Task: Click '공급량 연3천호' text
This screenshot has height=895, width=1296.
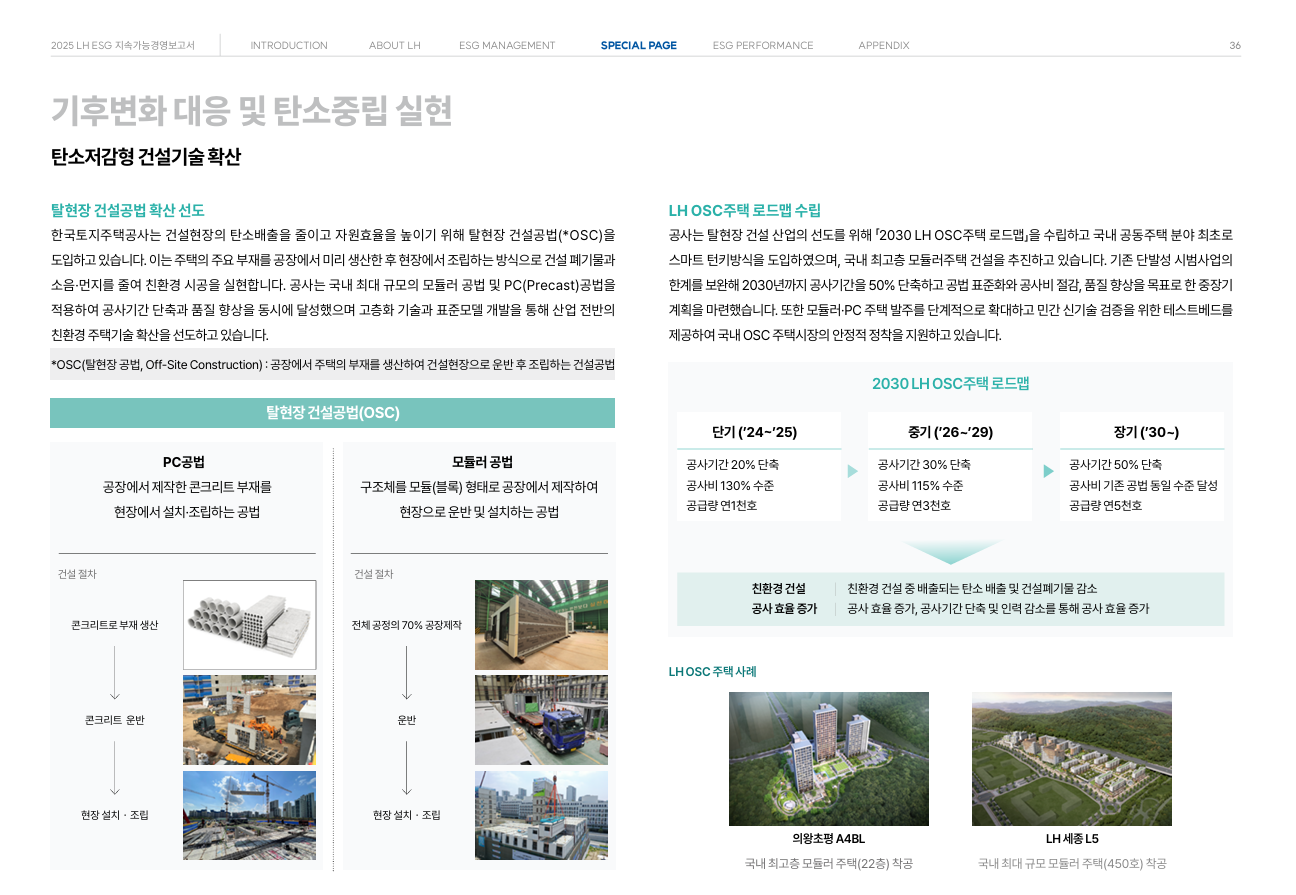Action: click(x=914, y=506)
